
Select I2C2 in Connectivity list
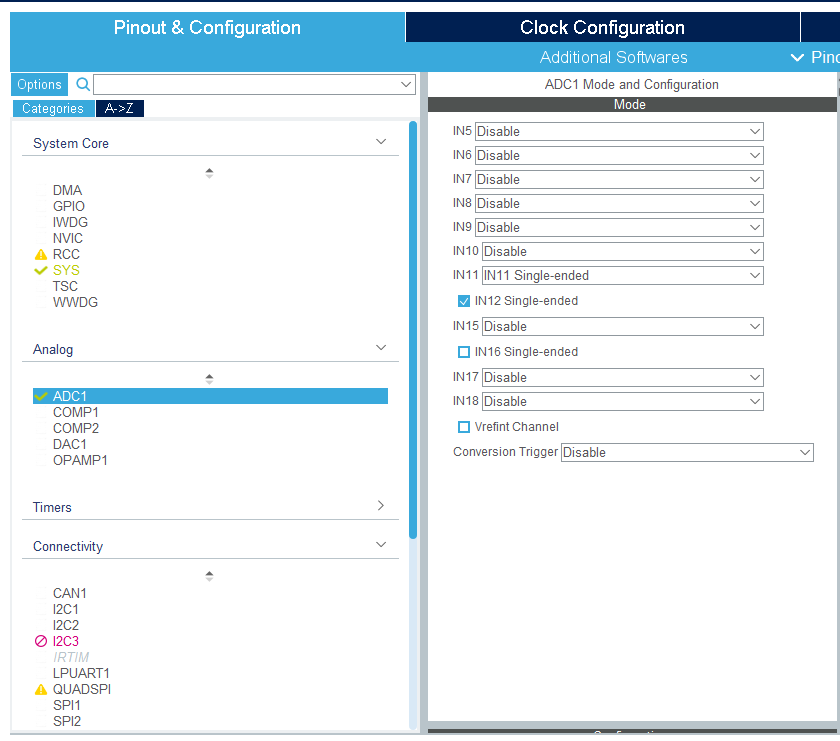[65, 626]
